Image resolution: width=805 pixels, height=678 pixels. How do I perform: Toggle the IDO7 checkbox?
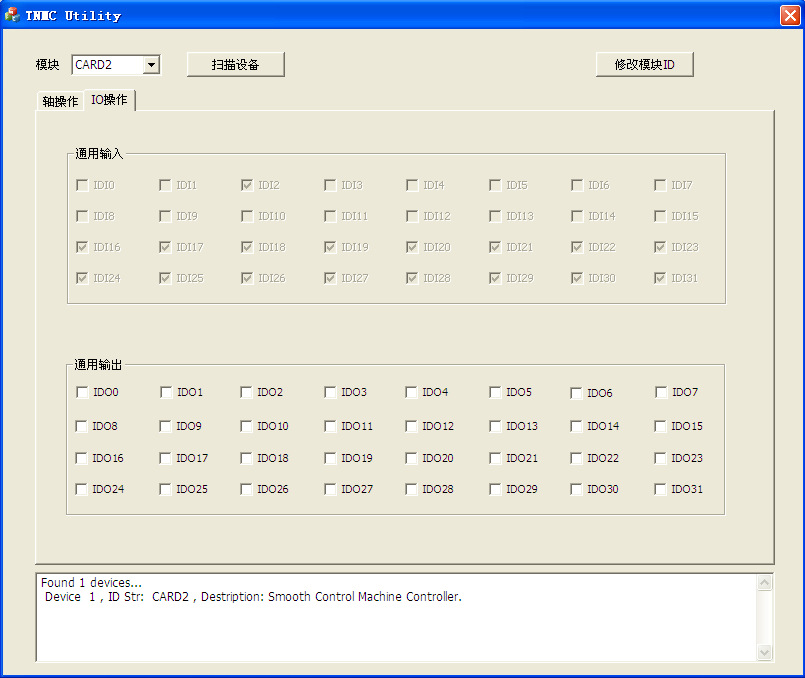point(661,392)
